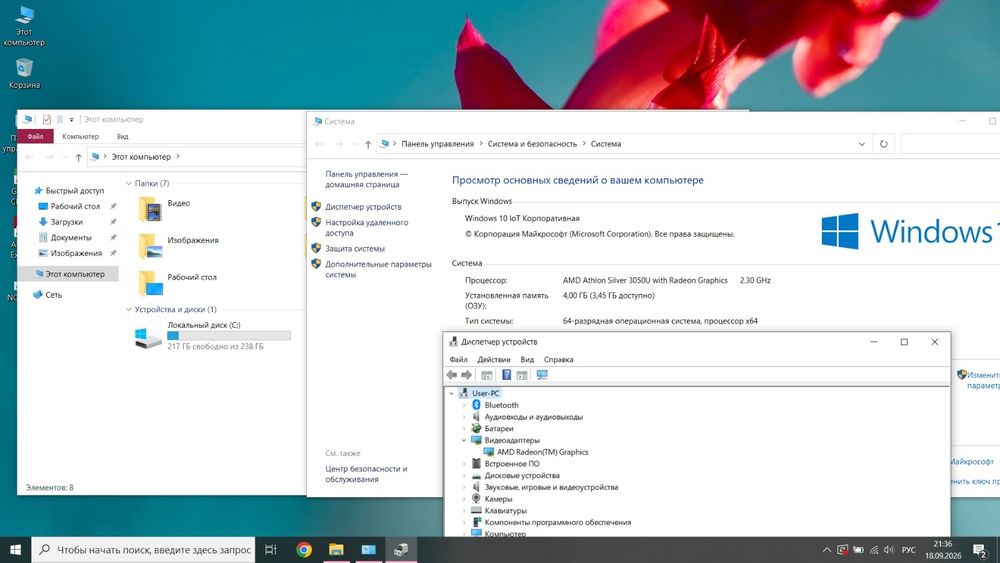This screenshot has height=563, width=1000.
Task: Select the User-PC root node
Action: pyautogui.click(x=485, y=393)
